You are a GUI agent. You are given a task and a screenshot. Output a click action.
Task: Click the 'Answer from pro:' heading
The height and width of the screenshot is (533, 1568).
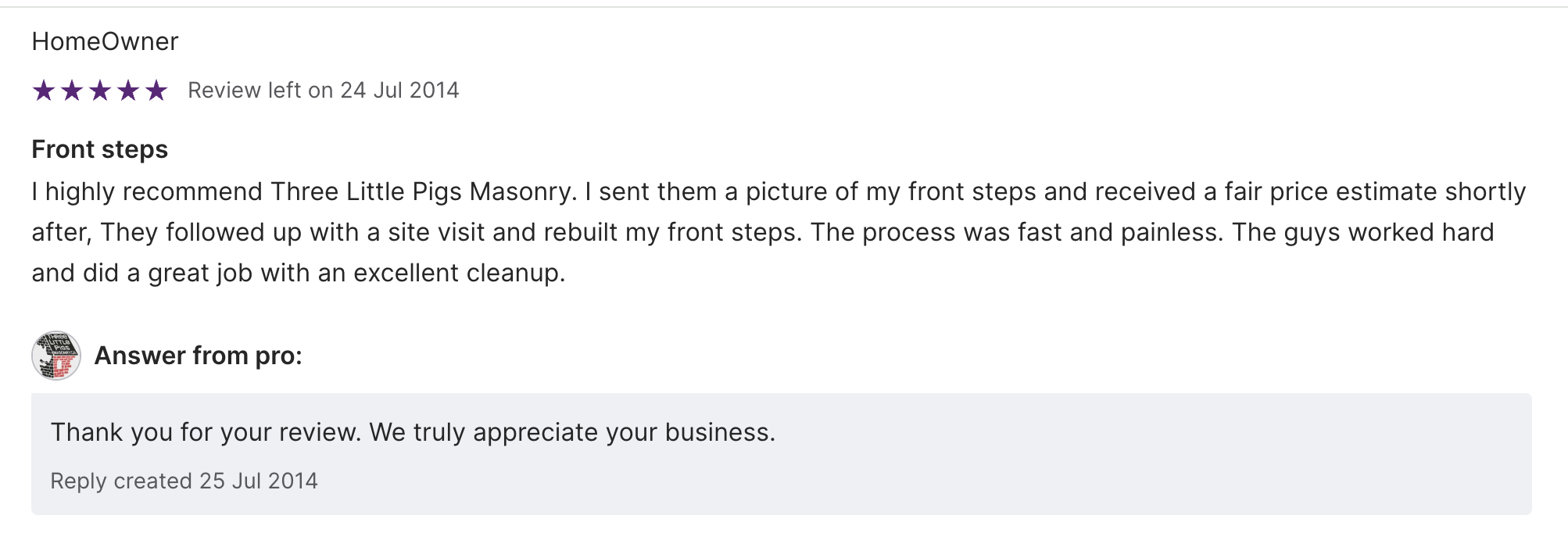pyautogui.click(x=198, y=356)
